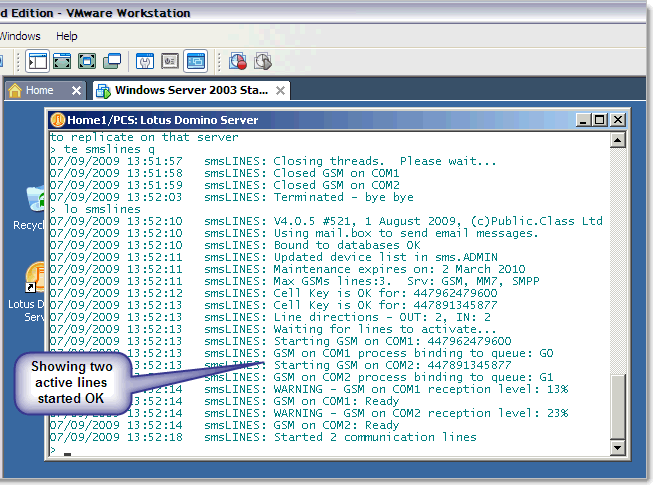Screen dimensions: 656x488
Task: Click 'to replicate on that server' line
Action: click(x=144, y=137)
